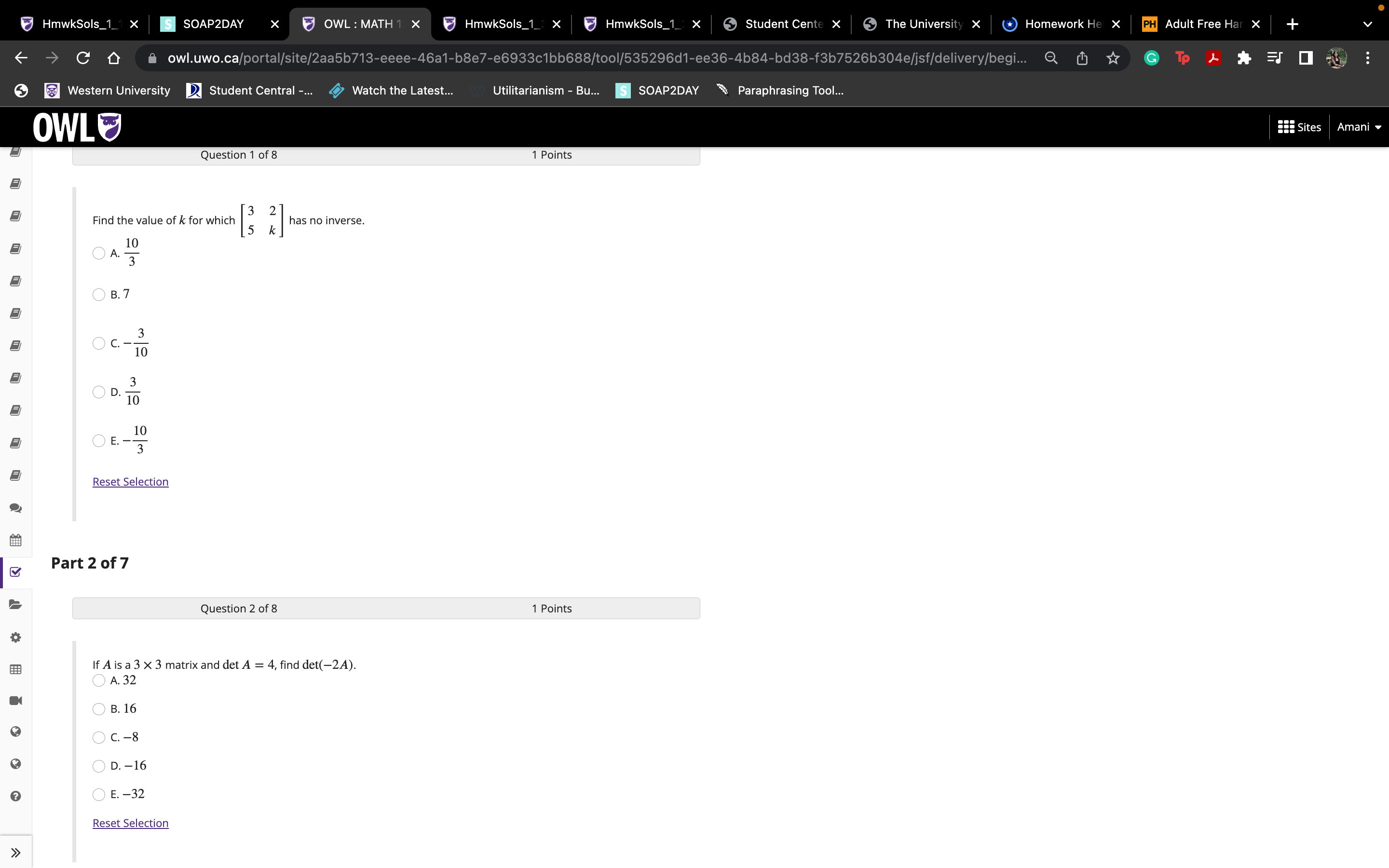Viewport: 1389px width, 868px height.
Task: Click the calendar icon in the sidebar
Action: 15,540
